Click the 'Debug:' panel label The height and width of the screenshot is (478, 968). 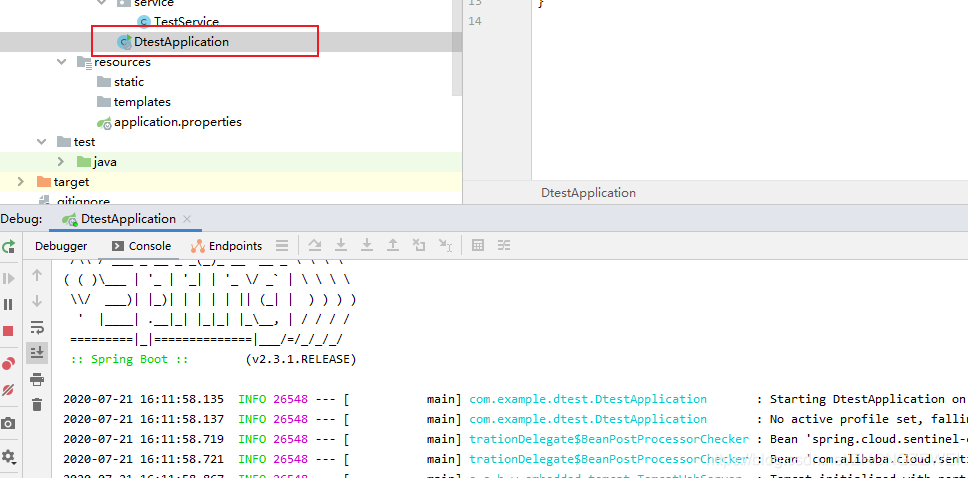(x=22, y=219)
